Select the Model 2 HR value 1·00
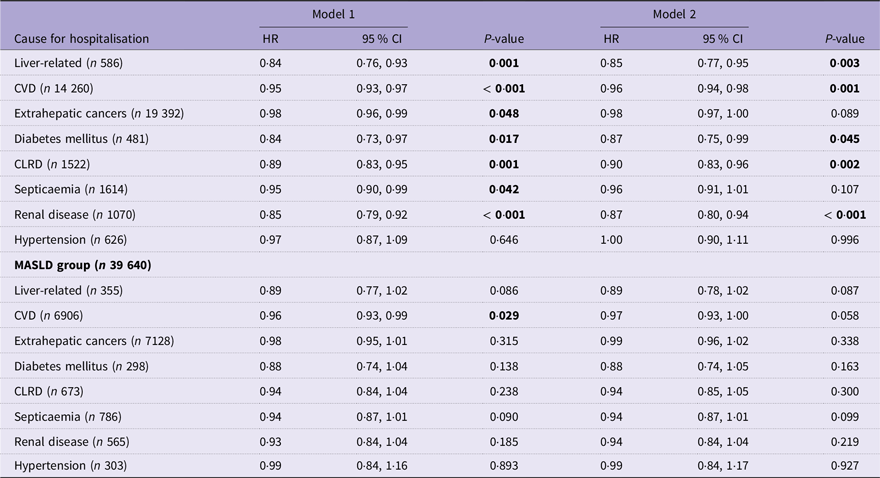Viewport: 880px width, 478px height. [x=611, y=240]
